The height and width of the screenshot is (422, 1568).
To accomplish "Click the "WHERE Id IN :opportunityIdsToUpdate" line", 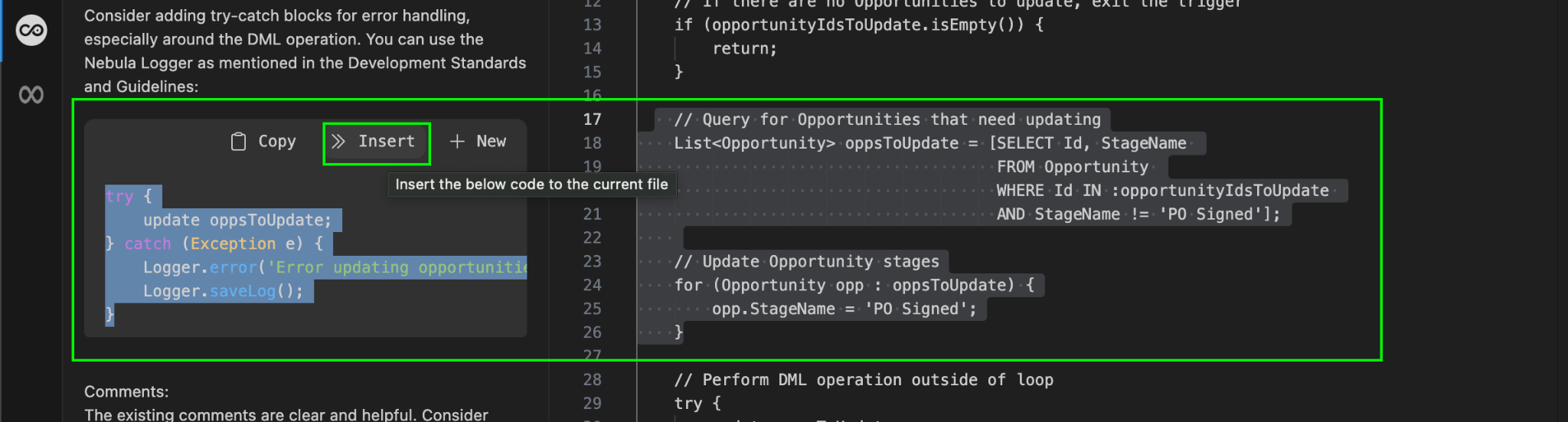I will click(x=1161, y=191).
